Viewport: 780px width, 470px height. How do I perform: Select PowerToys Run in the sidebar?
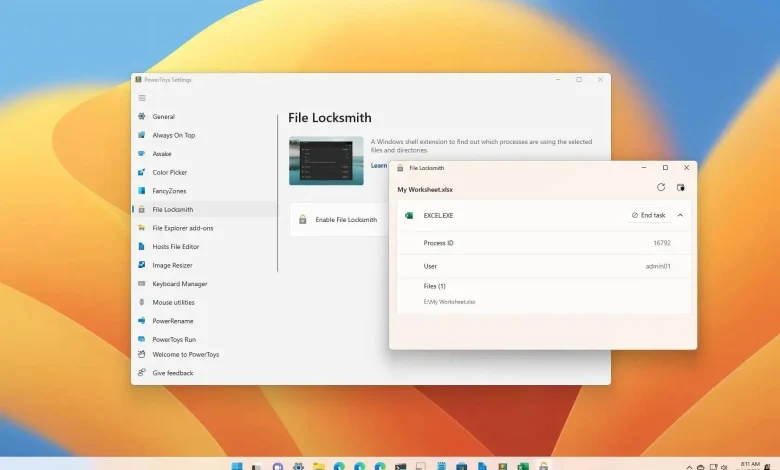[174, 339]
